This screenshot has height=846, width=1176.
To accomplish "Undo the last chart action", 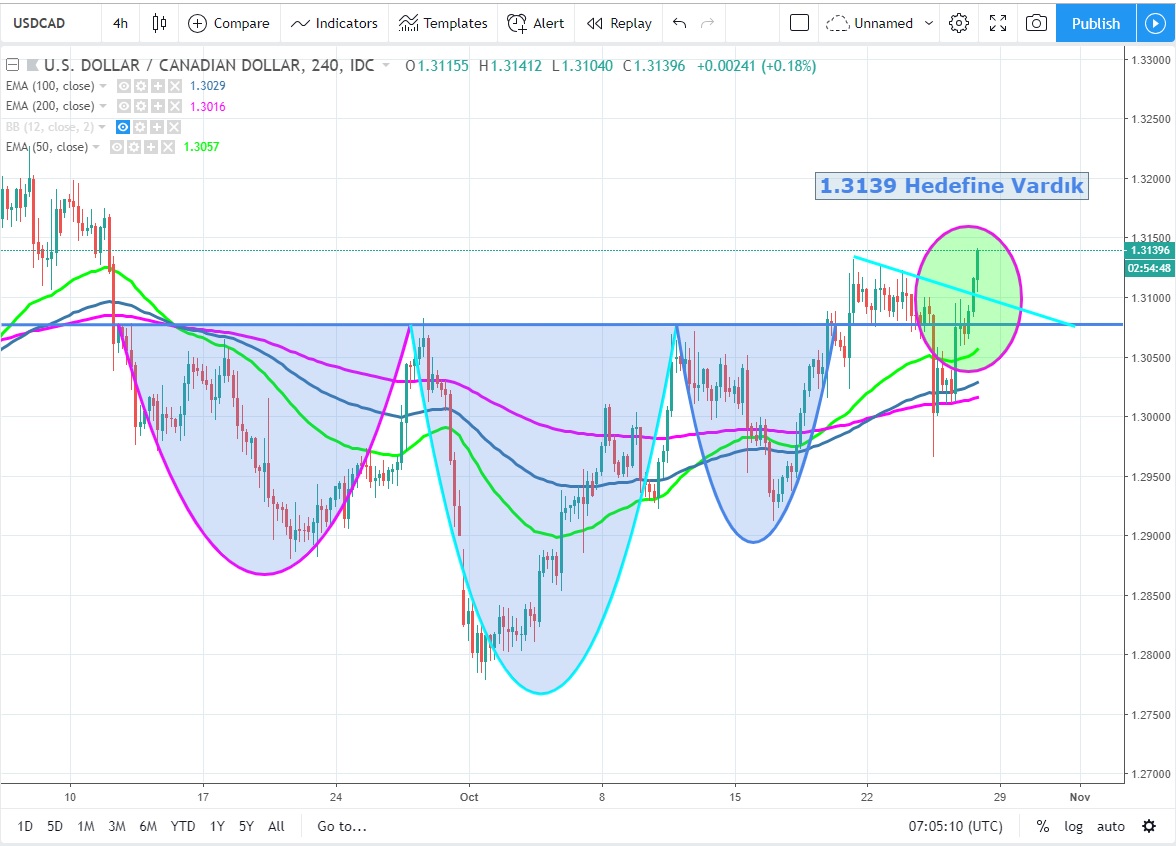I will point(680,23).
